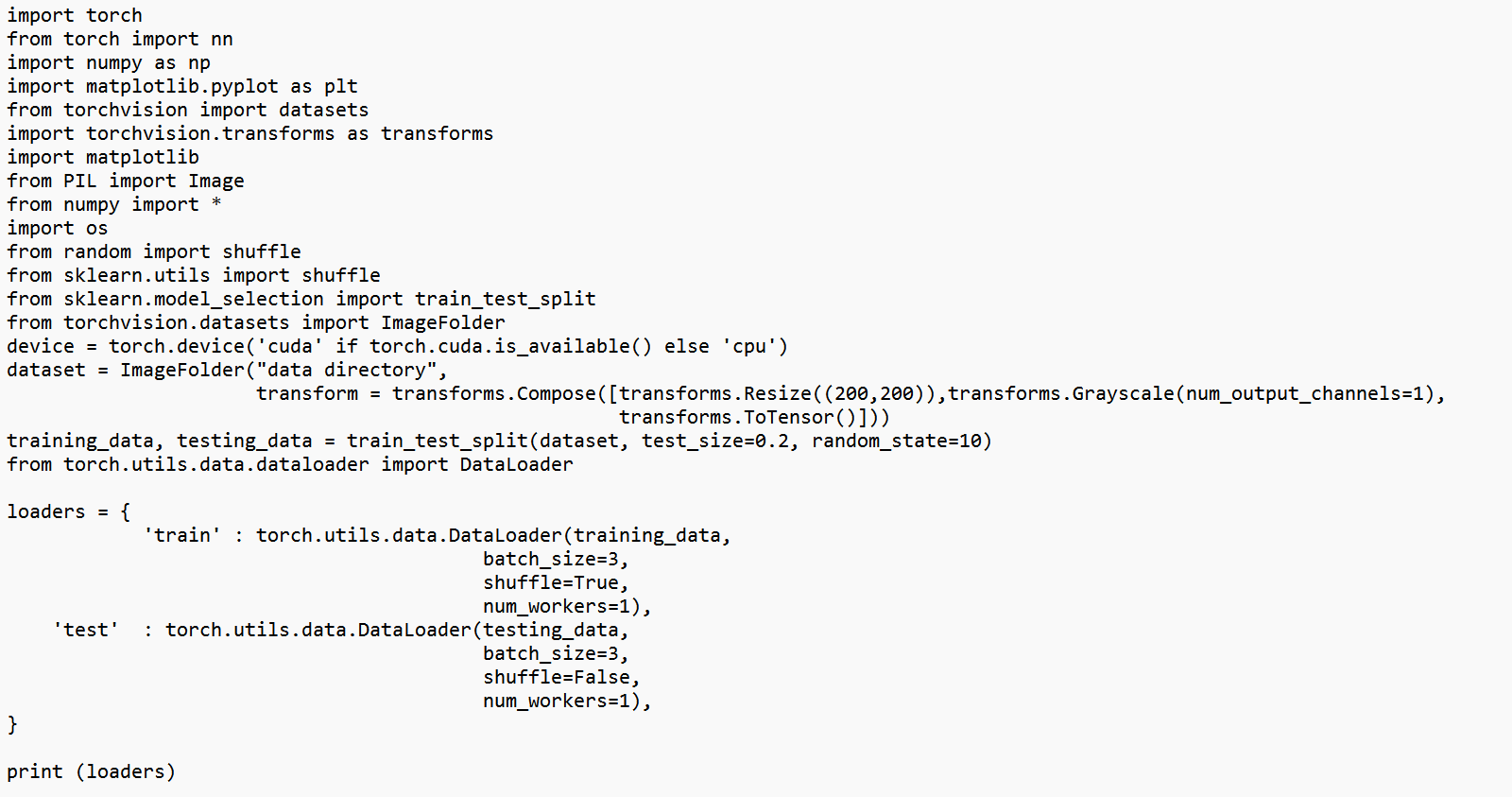Viewport: 1512px width, 797px height.
Task: Click 'from PIL import Image' line
Action: (x=126, y=182)
